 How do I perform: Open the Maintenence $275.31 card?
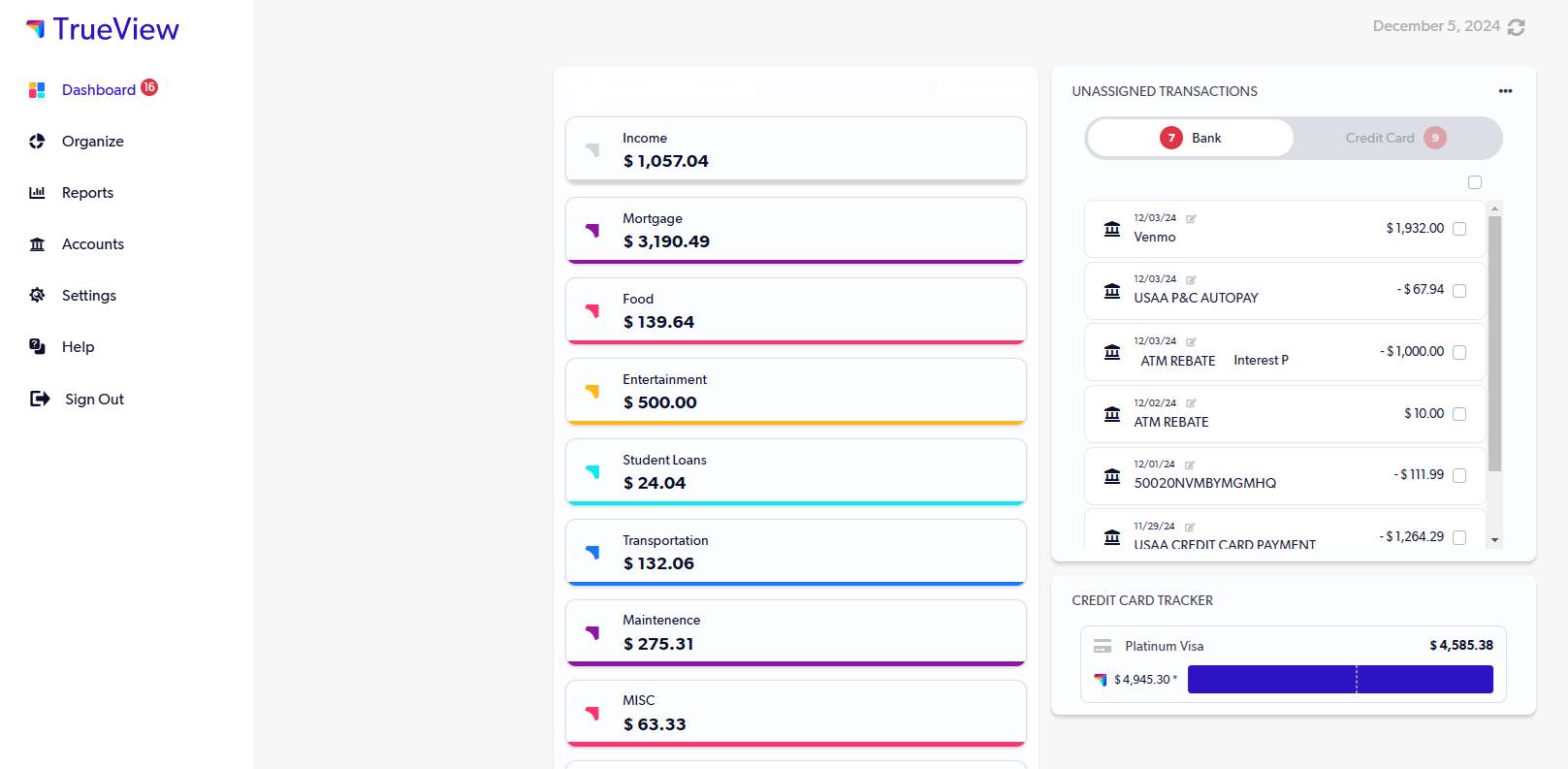(x=796, y=632)
